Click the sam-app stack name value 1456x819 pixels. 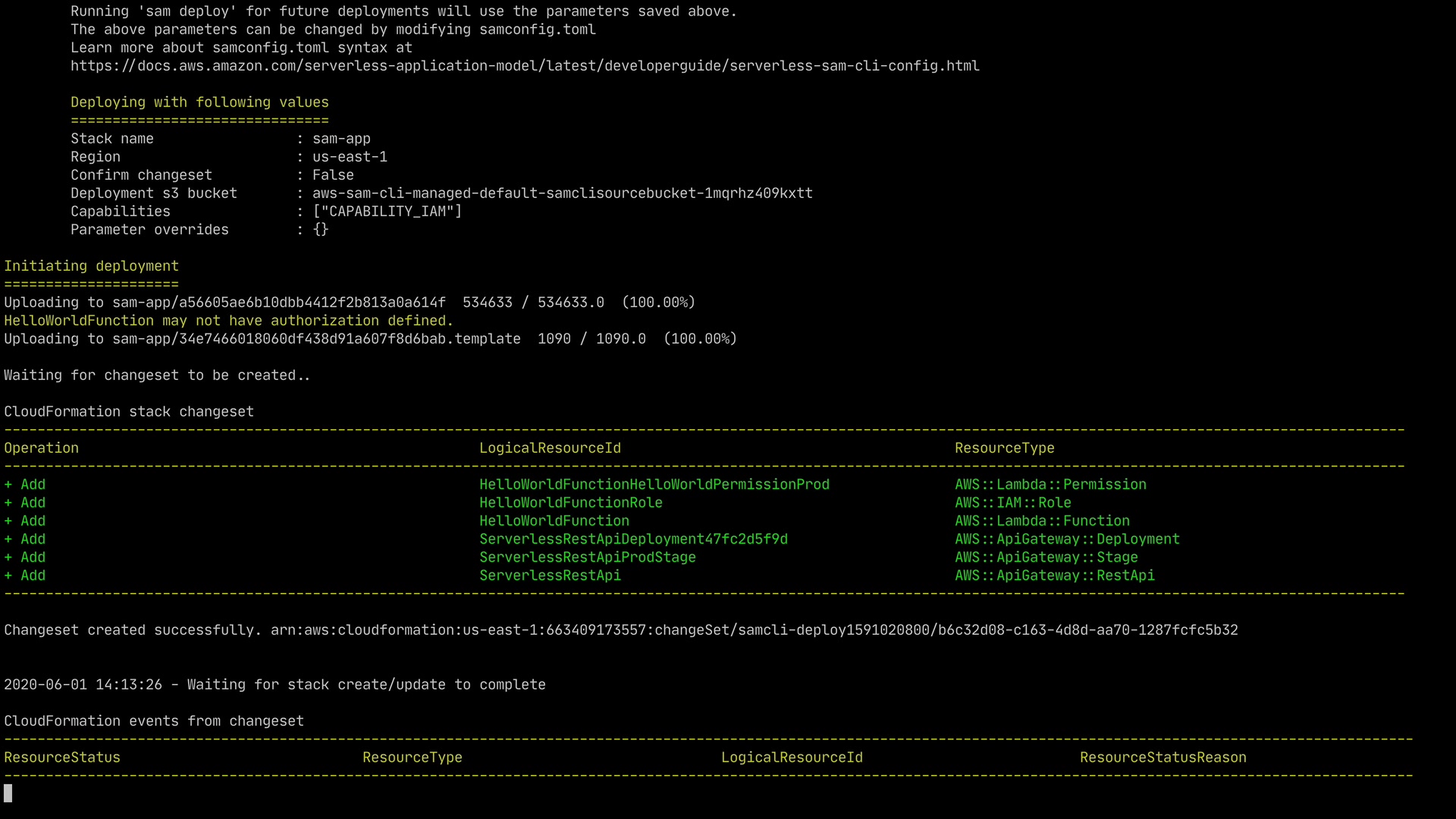coord(341,139)
